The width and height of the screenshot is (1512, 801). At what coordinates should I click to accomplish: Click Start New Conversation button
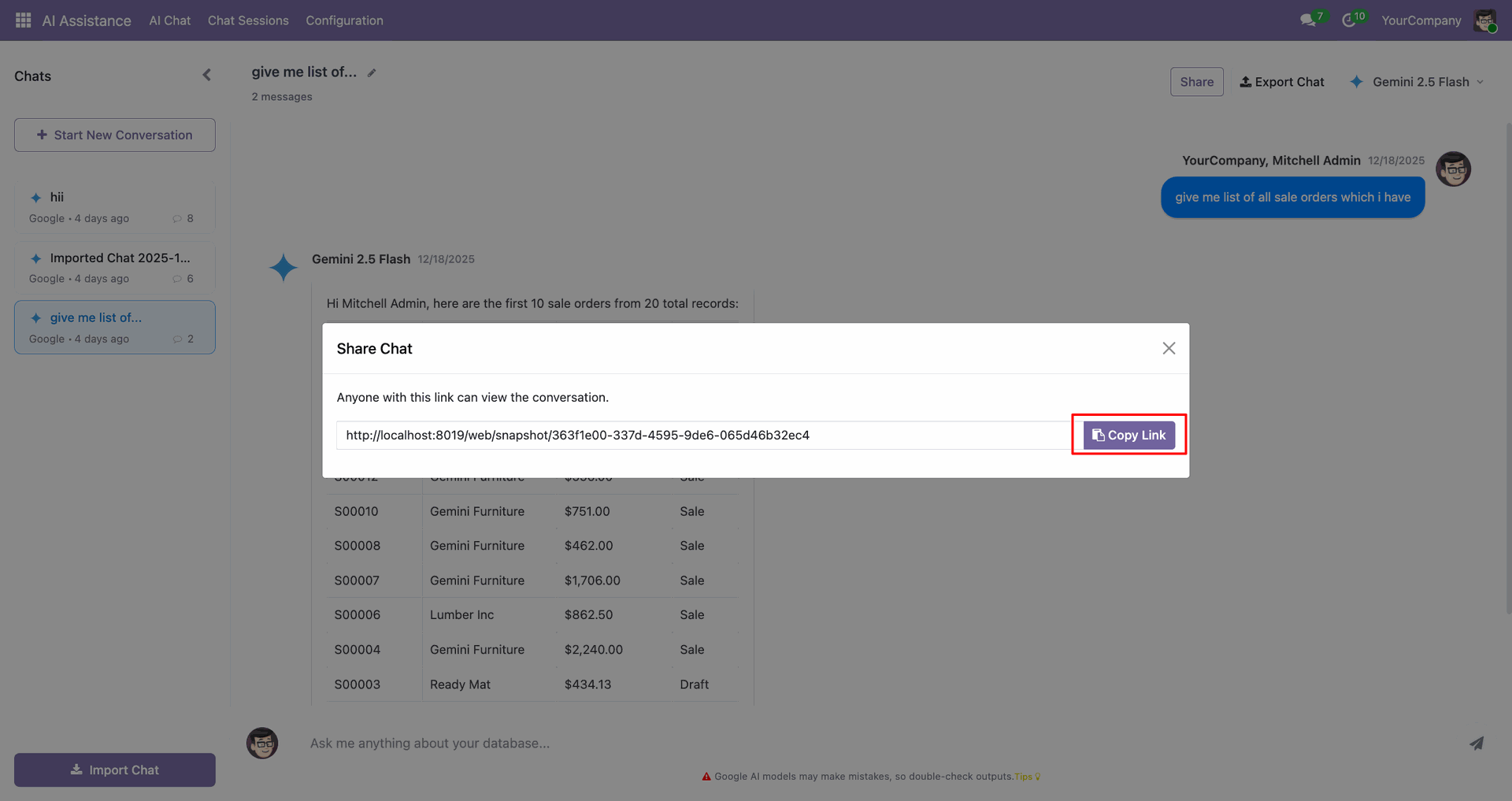pos(115,135)
